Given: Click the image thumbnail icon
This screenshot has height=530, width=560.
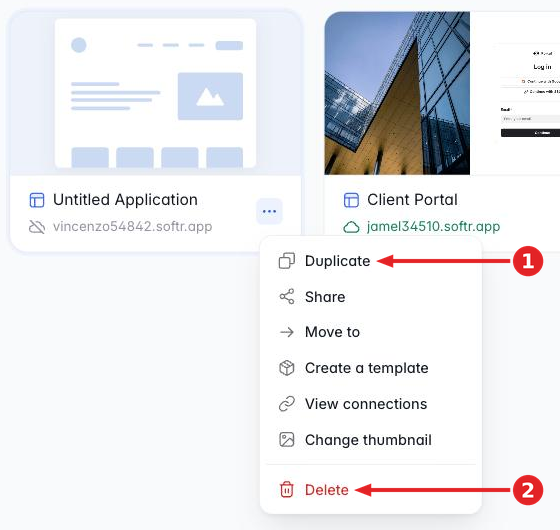Looking at the screenshot, I should (287, 440).
